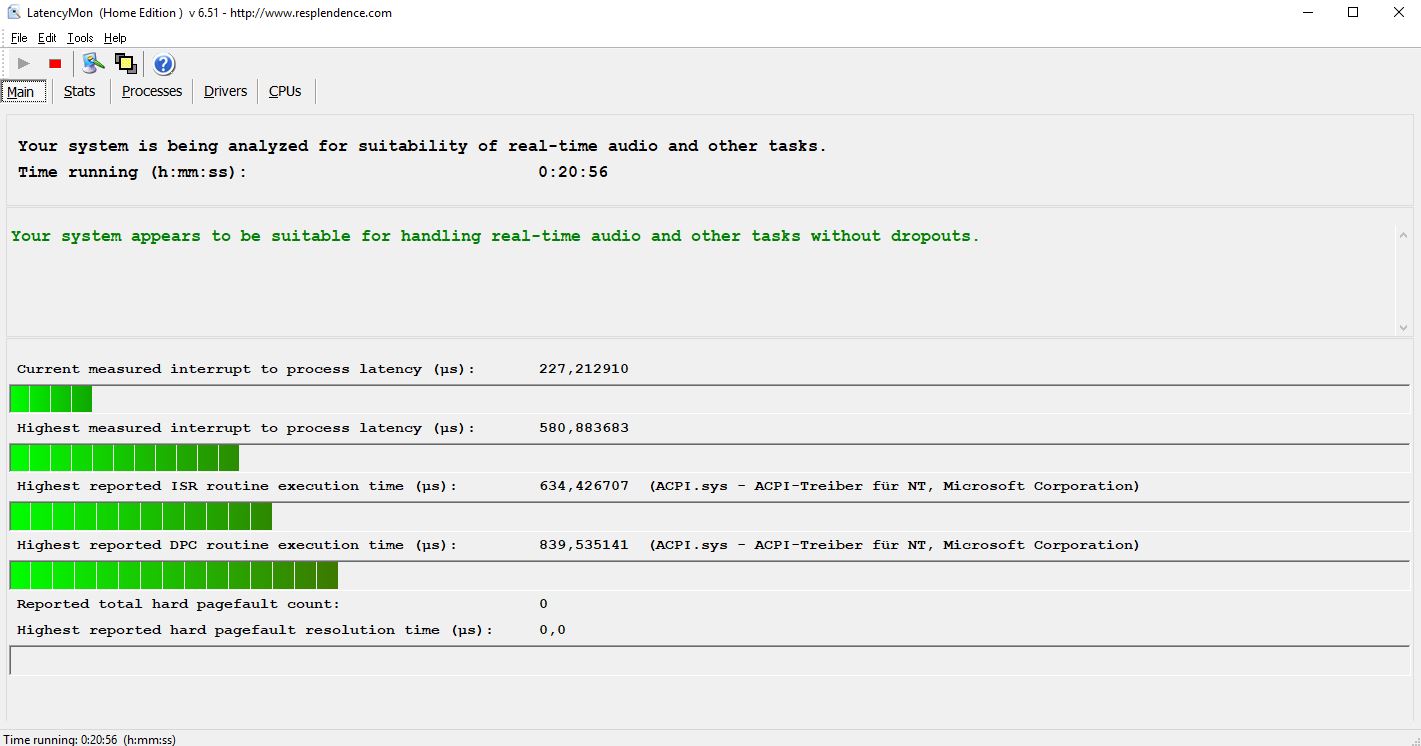Click scroll down arrow in message box
The image size is (1421, 746).
coord(1402,327)
